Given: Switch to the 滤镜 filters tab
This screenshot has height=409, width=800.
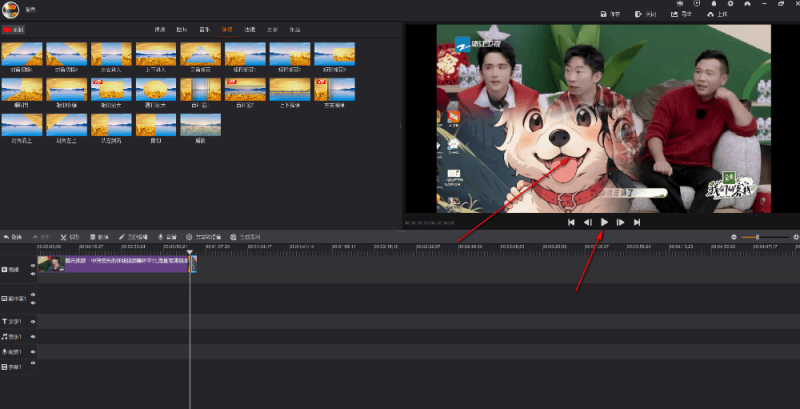Looking at the screenshot, I should click(249, 31).
